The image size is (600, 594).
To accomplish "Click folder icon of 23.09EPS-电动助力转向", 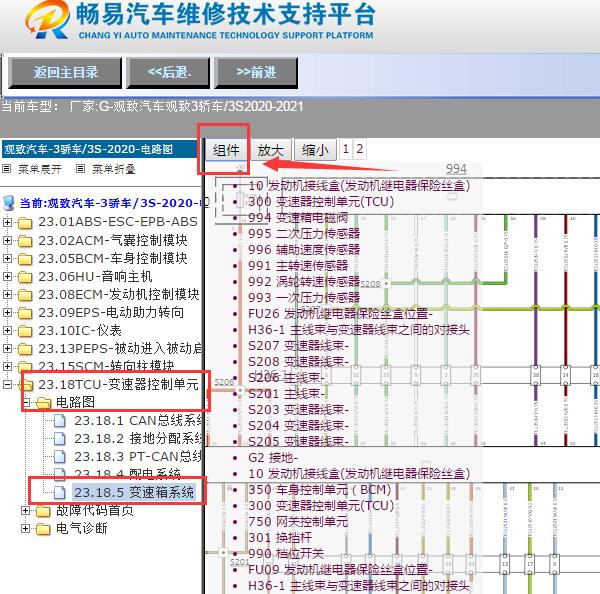I will (x=25, y=312).
